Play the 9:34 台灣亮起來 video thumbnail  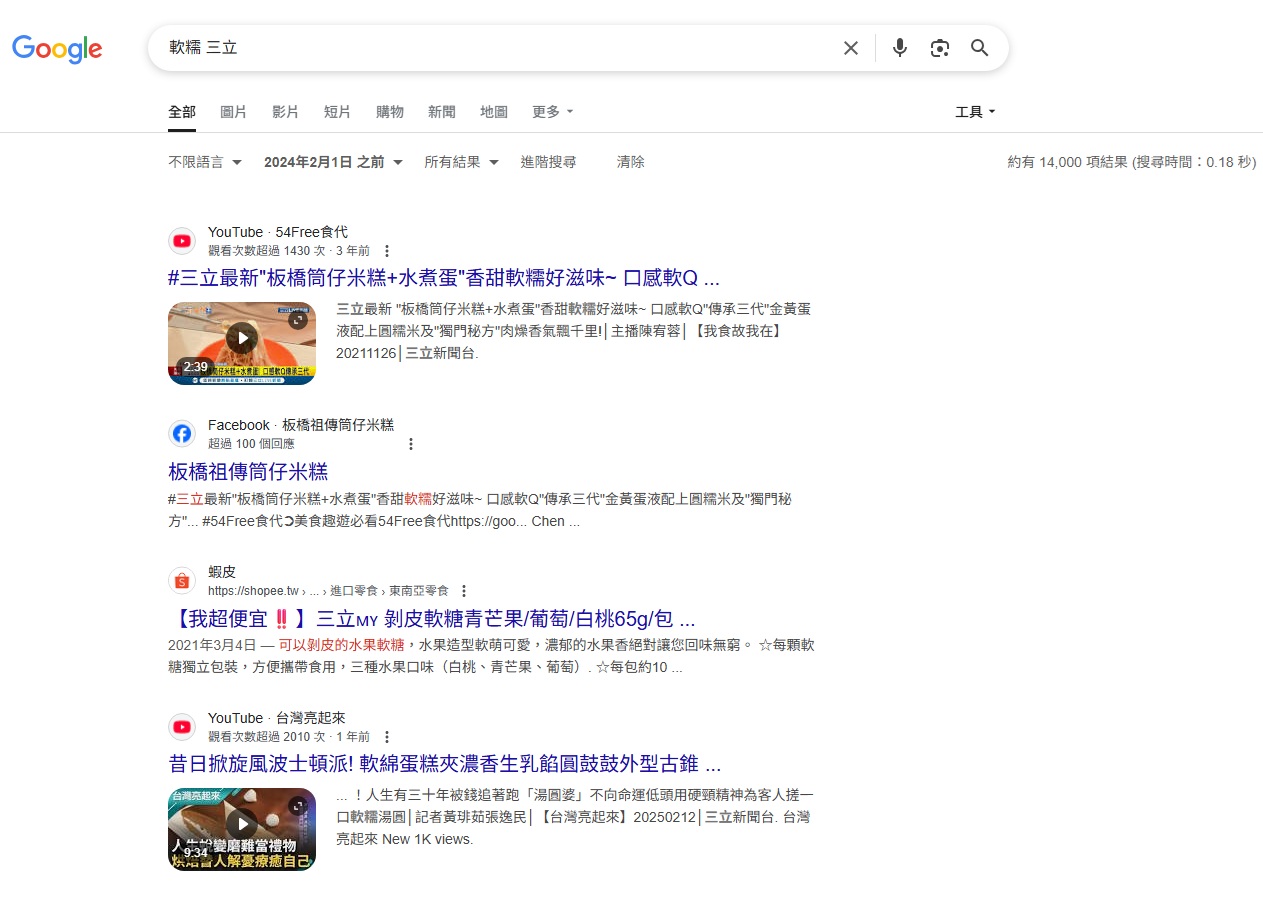click(x=242, y=829)
